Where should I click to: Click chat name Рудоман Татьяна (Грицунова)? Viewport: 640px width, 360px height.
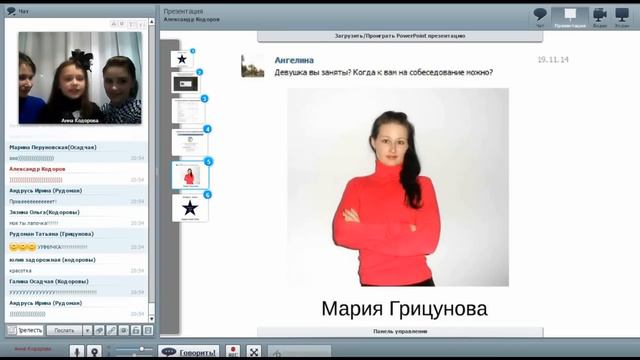[x=51, y=234]
